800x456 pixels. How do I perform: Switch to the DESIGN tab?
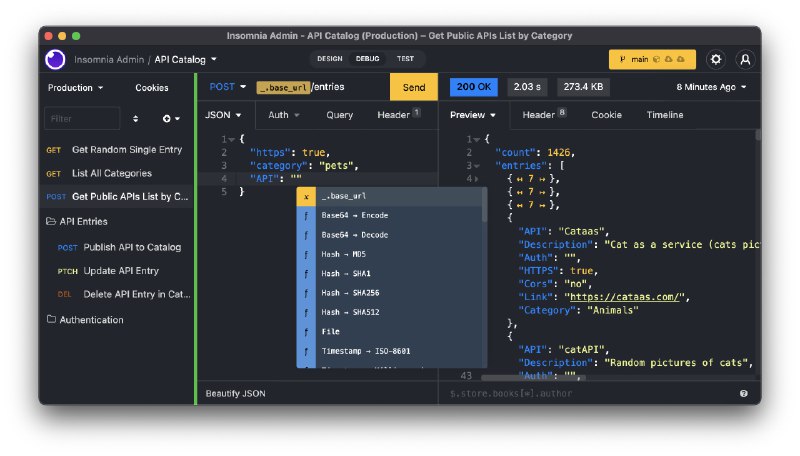[330, 59]
